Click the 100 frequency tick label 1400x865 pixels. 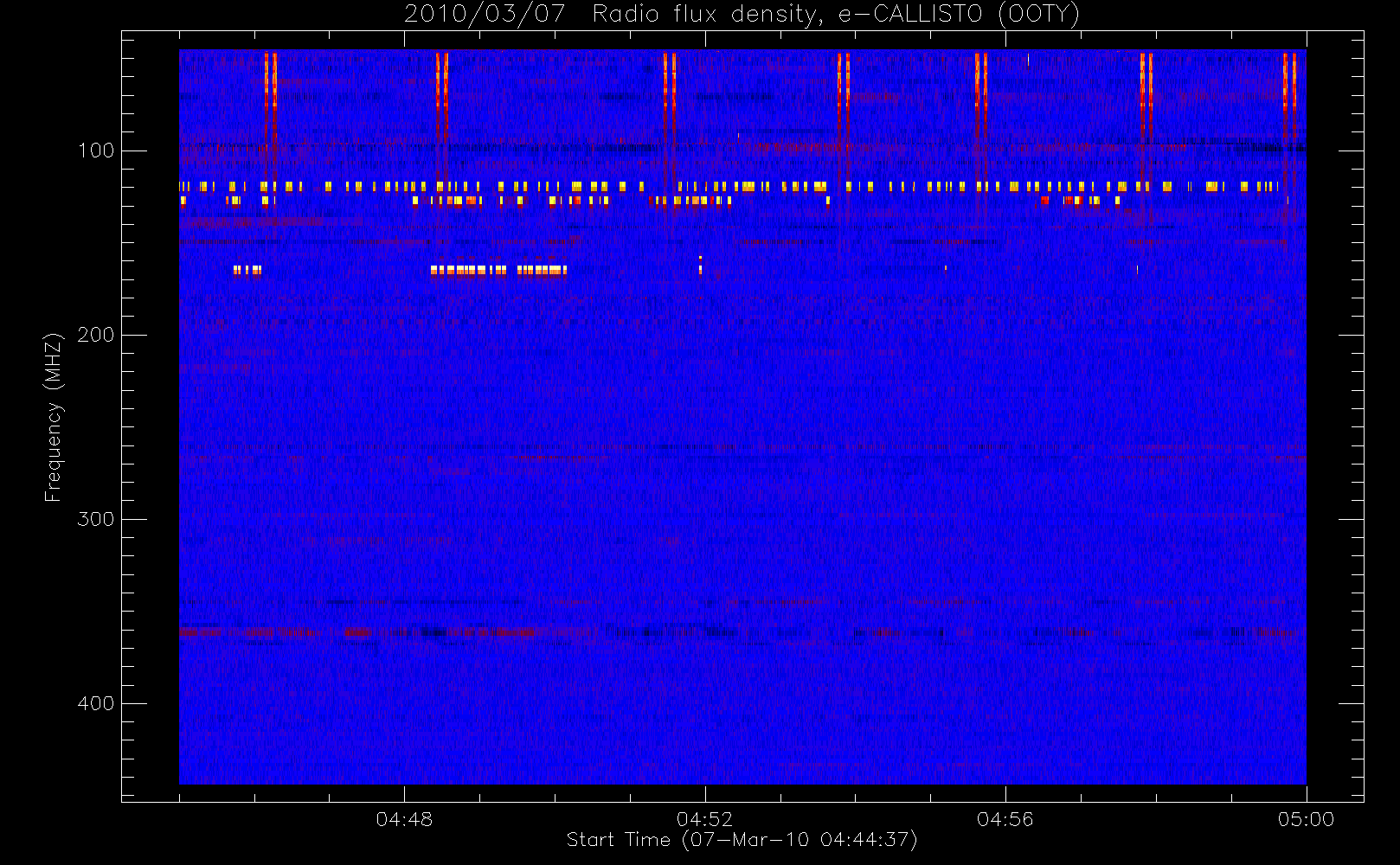[95, 151]
